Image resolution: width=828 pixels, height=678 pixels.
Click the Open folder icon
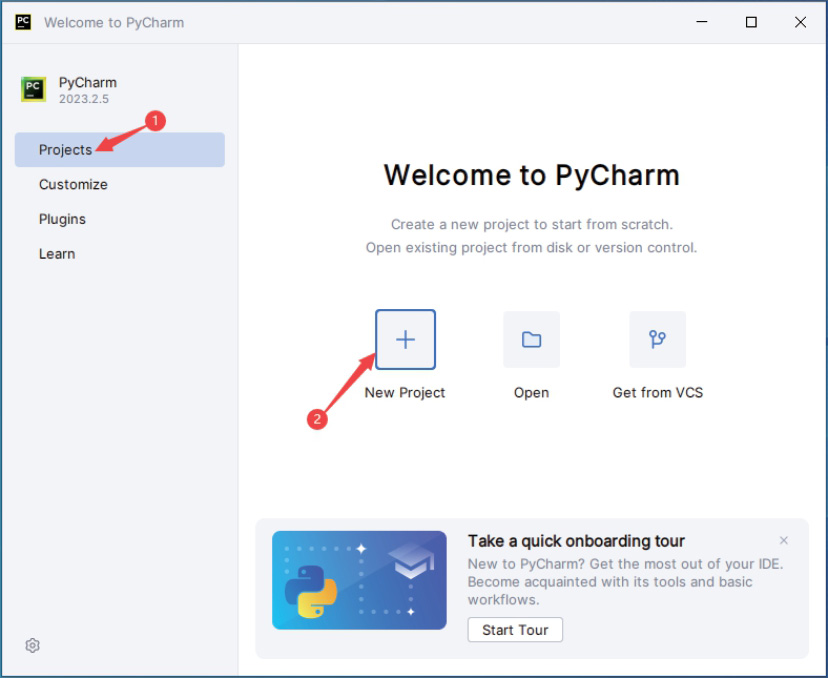coord(531,339)
